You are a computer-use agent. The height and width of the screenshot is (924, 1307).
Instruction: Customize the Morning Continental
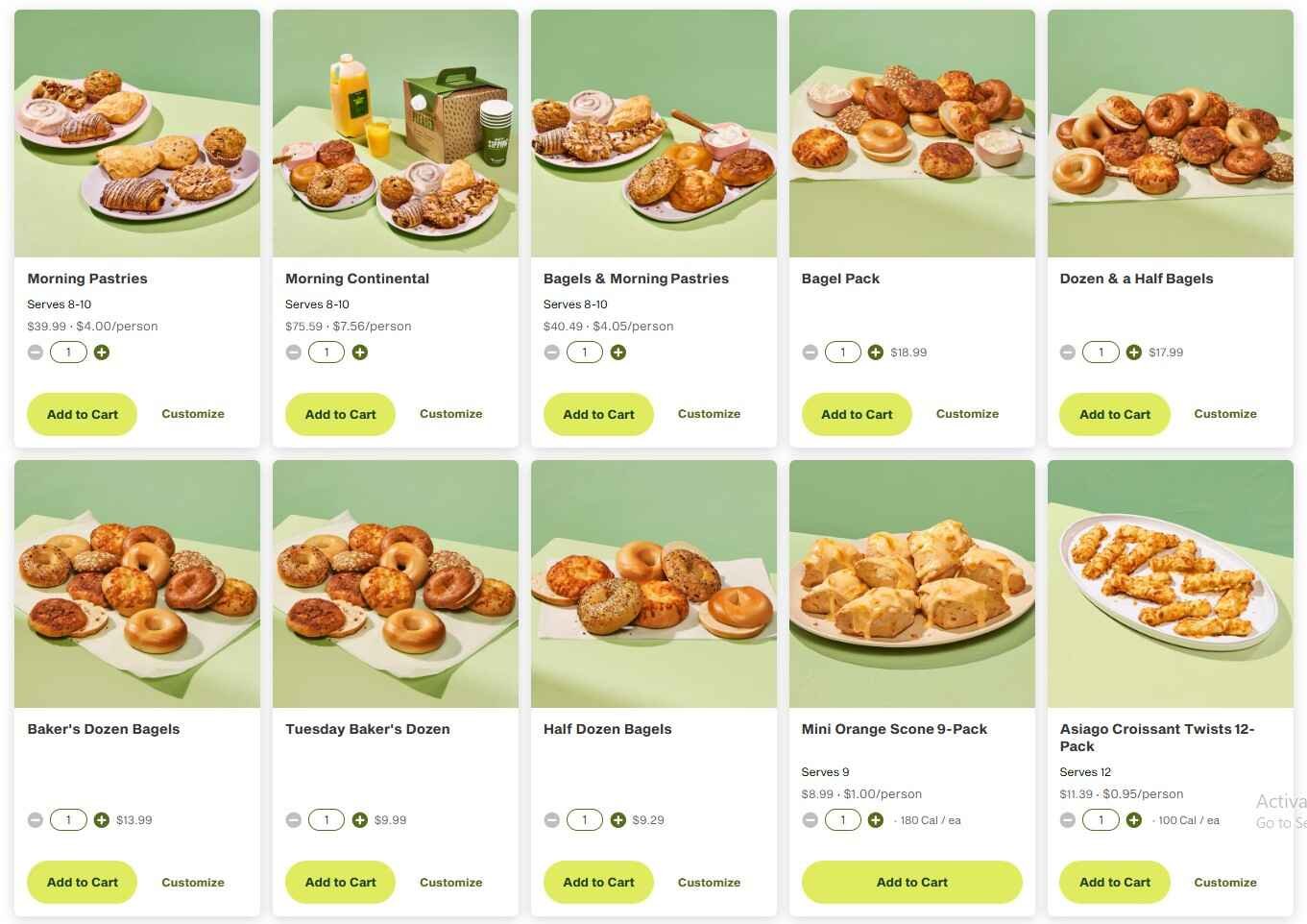[x=450, y=414]
